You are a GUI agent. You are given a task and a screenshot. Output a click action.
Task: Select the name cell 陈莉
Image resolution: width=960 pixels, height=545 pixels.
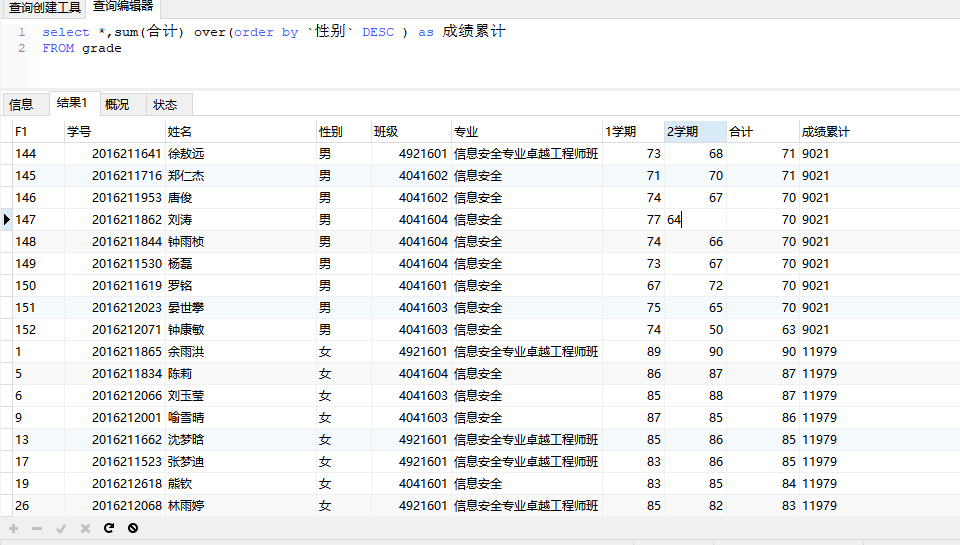241,374
